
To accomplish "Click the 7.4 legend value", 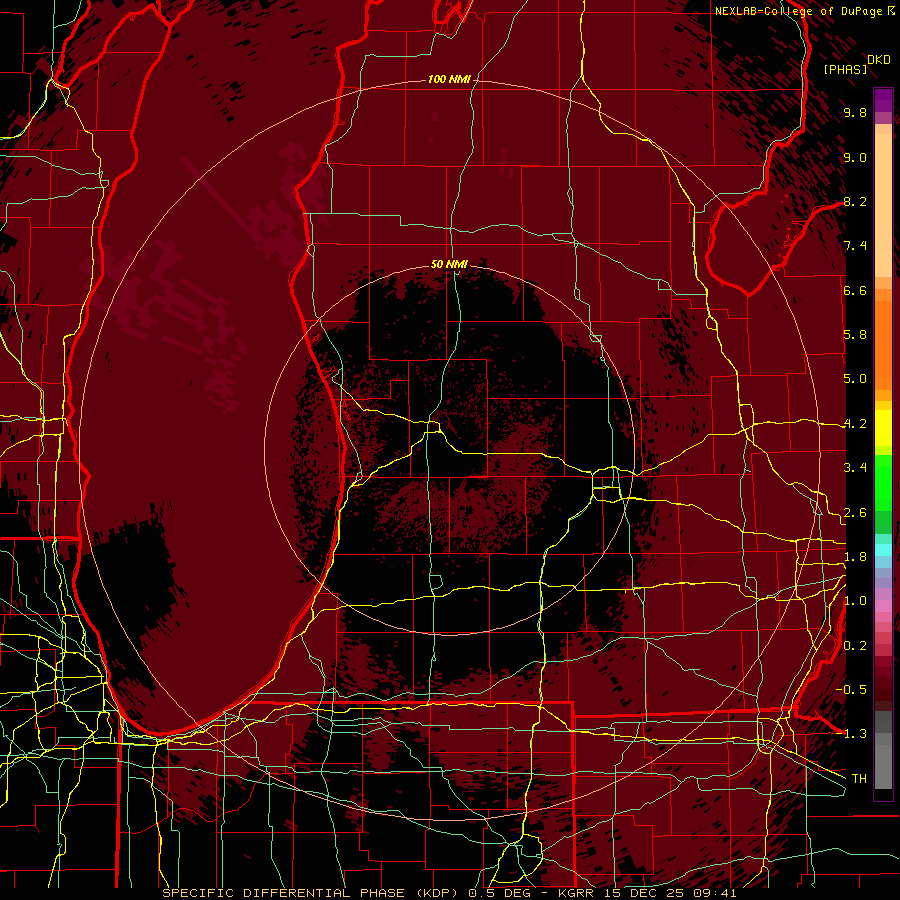I will click(x=855, y=246).
